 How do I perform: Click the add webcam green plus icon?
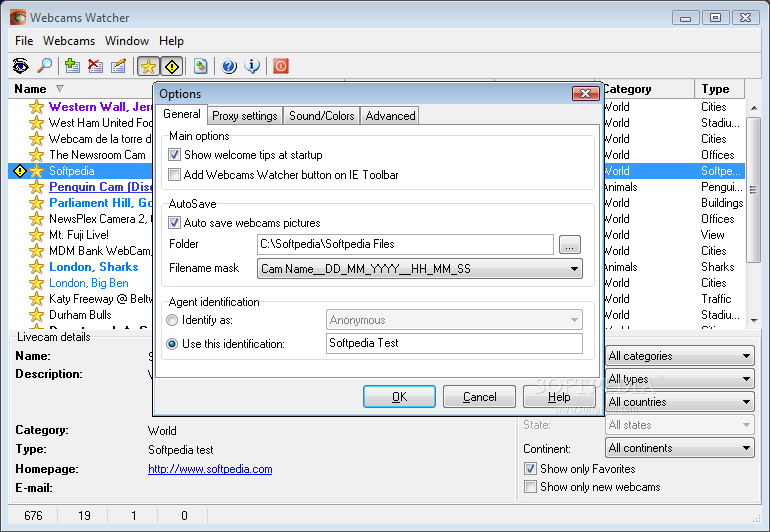pos(72,65)
